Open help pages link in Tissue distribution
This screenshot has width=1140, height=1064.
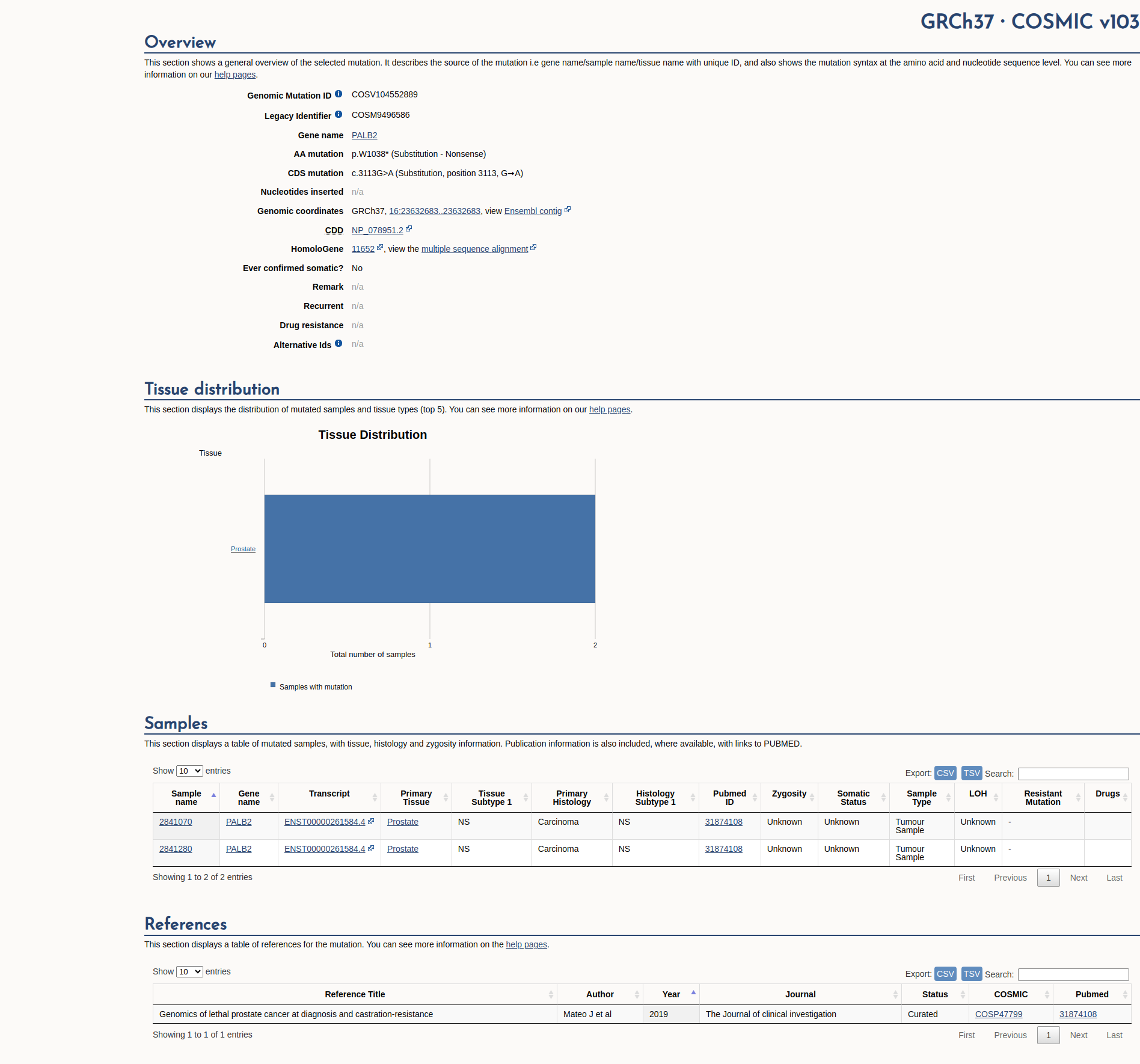[x=610, y=409]
